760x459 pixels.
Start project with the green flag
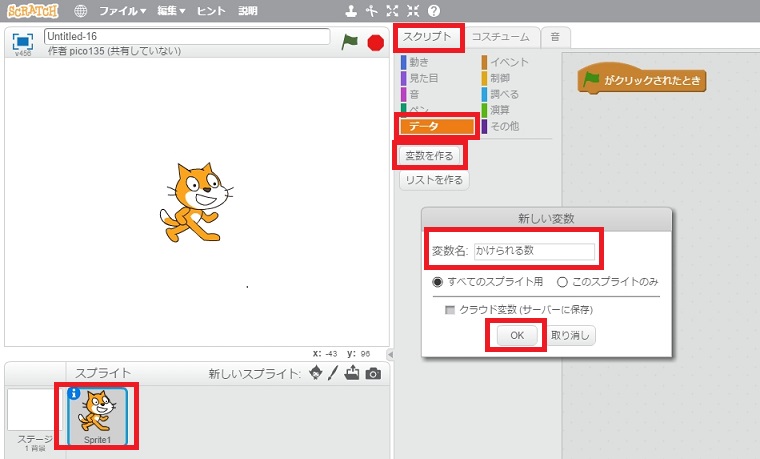coord(349,42)
